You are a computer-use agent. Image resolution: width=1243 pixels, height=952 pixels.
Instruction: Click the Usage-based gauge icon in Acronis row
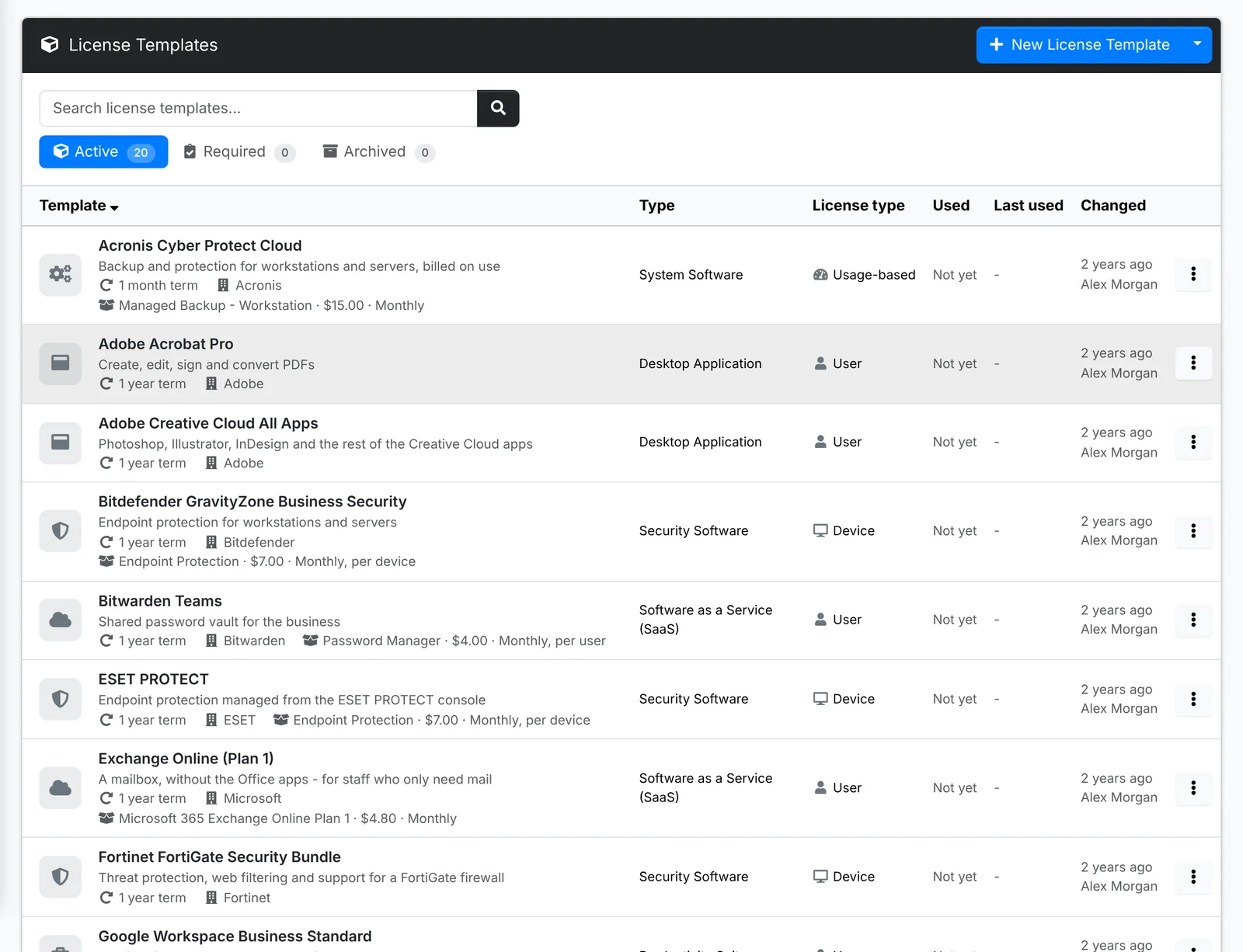coord(820,275)
